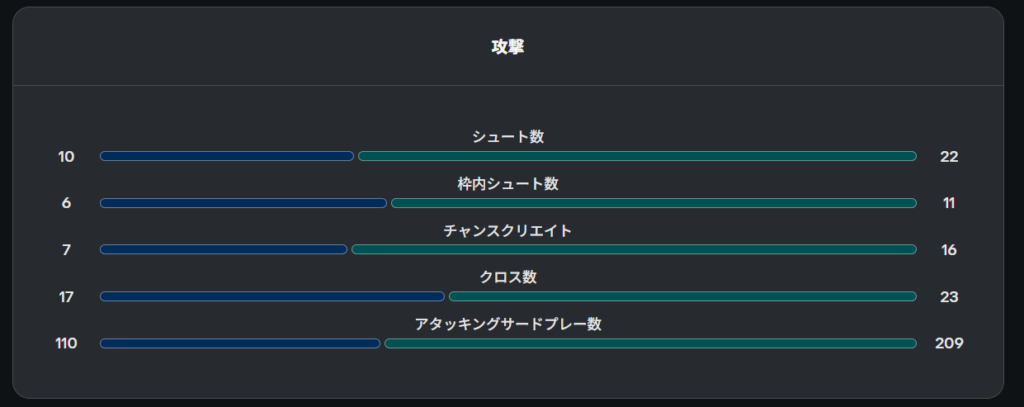
Task: Select the チャンスクリエイト label
Action: tap(508, 231)
